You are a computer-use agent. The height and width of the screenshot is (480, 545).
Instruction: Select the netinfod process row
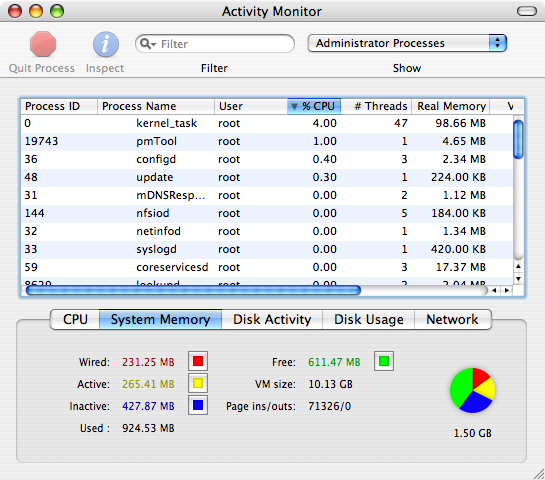point(267,231)
